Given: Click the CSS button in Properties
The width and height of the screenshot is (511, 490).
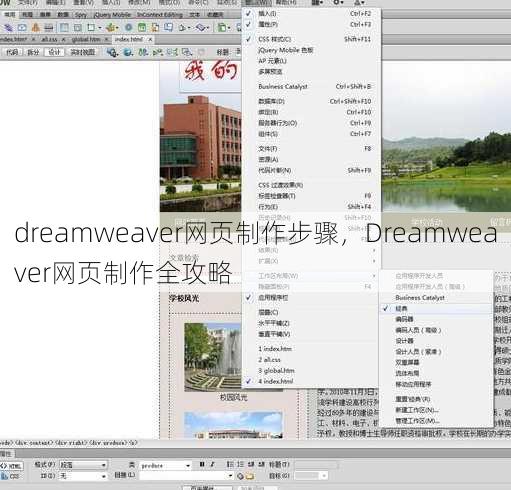Looking at the screenshot, I should pos(10,476).
